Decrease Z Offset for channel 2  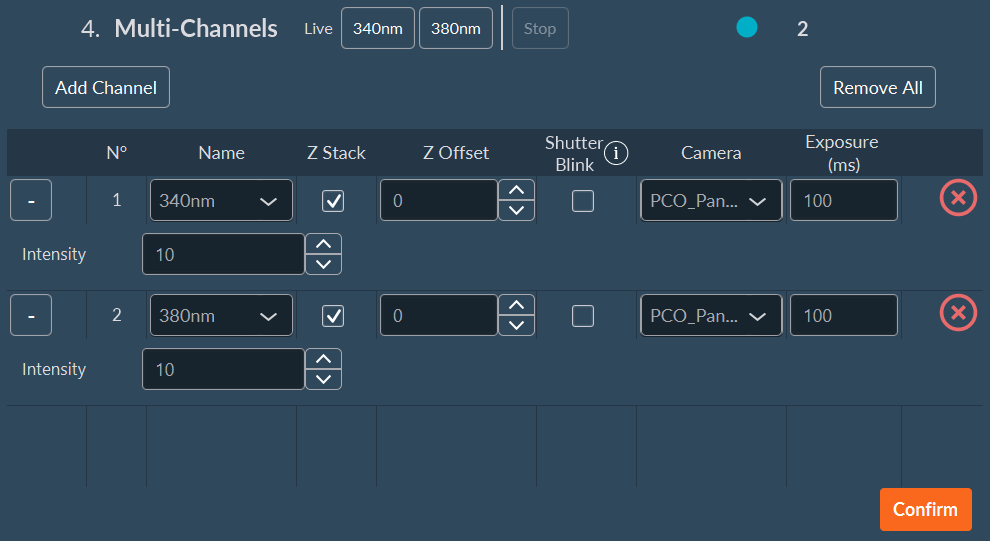point(516,325)
